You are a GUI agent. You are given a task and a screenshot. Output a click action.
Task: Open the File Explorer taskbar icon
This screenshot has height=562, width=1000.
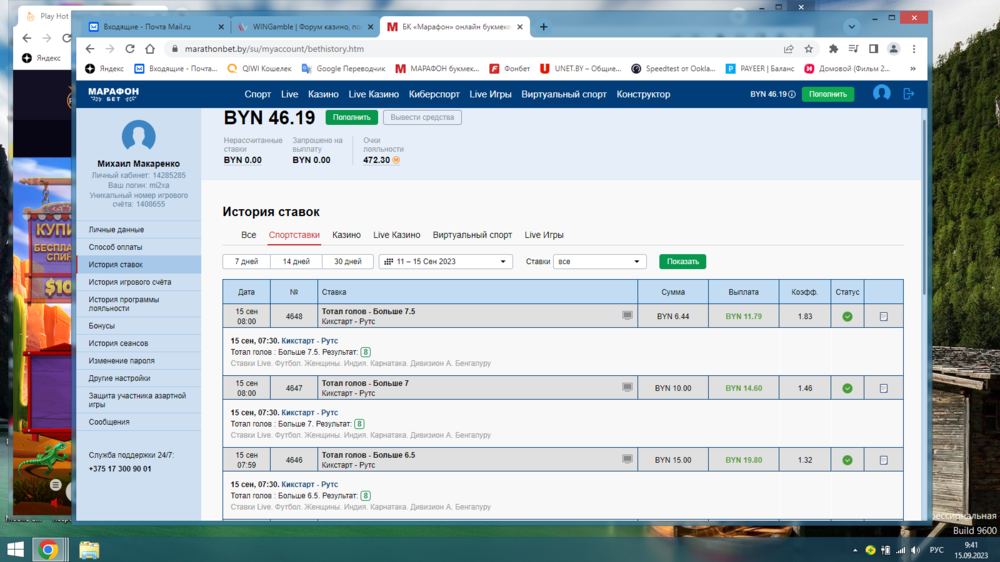click(89, 549)
